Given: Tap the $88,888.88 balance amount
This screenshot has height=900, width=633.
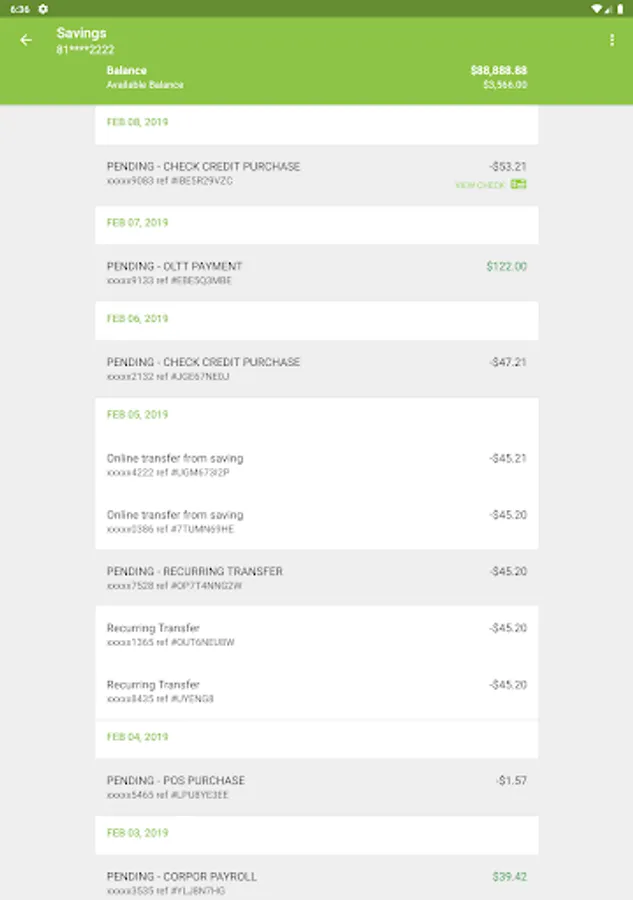Looking at the screenshot, I should (498, 71).
